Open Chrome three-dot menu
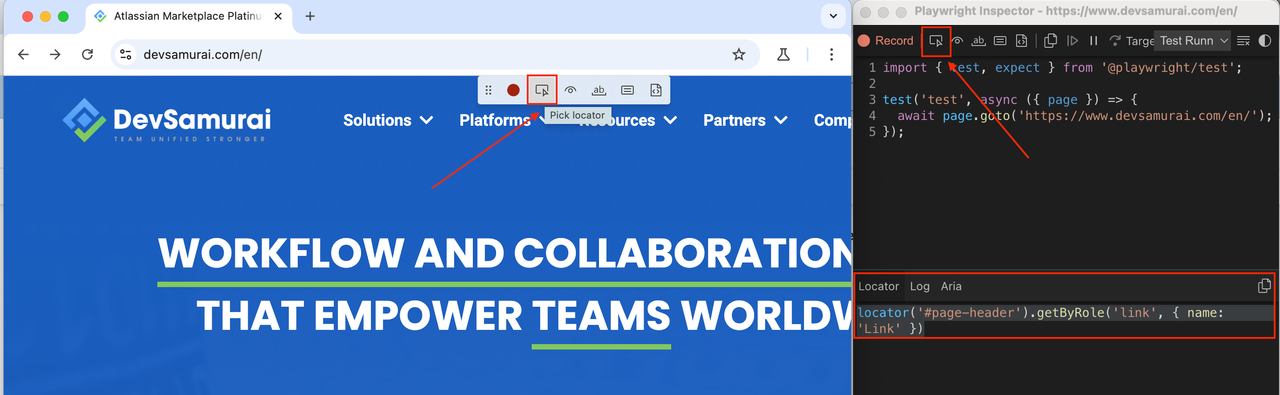The image size is (1280, 395). click(831, 55)
